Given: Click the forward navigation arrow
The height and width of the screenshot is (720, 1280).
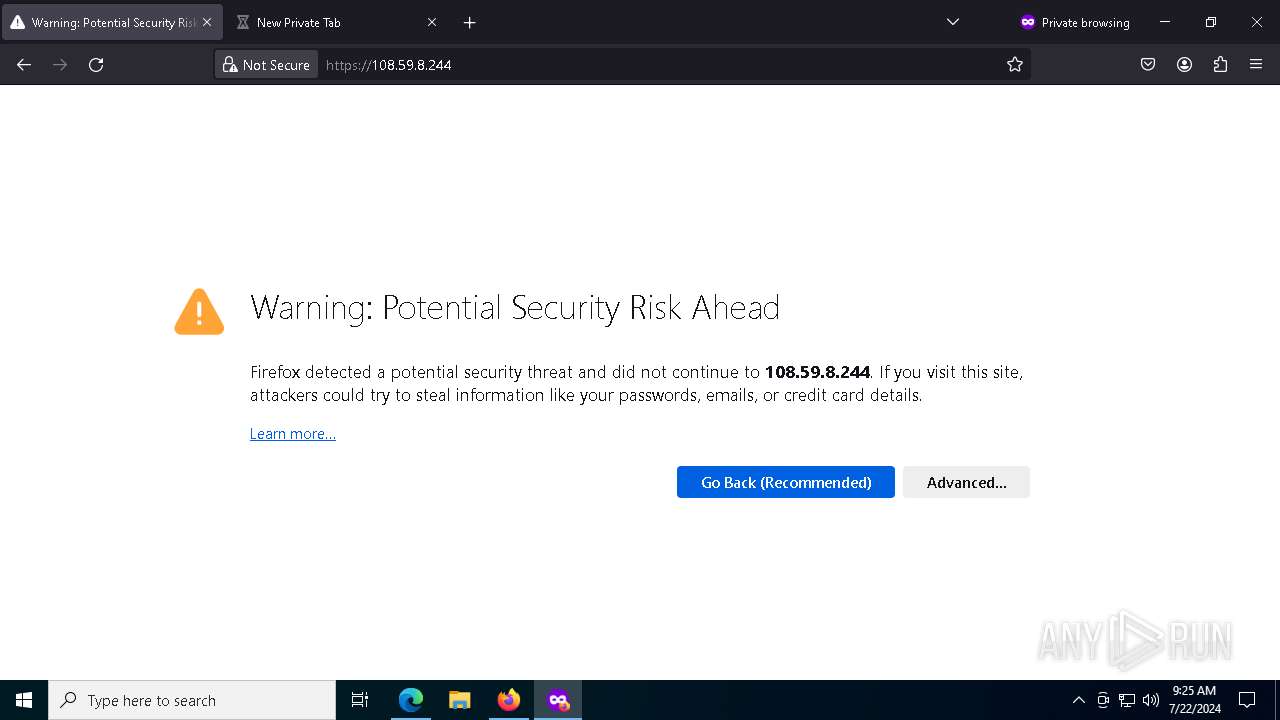Looking at the screenshot, I should (x=60, y=65).
